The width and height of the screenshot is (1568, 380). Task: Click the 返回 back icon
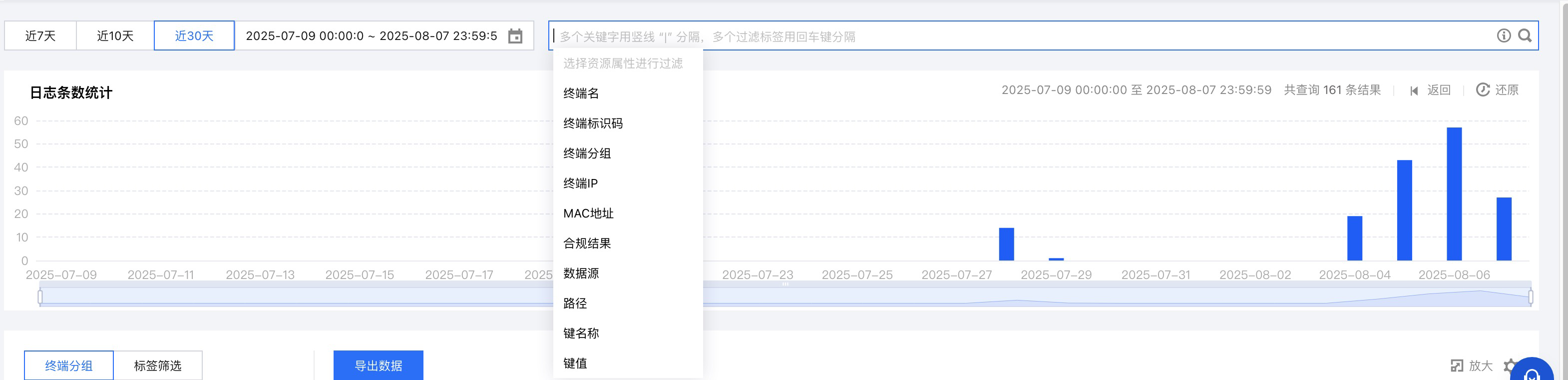click(x=1414, y=90)
